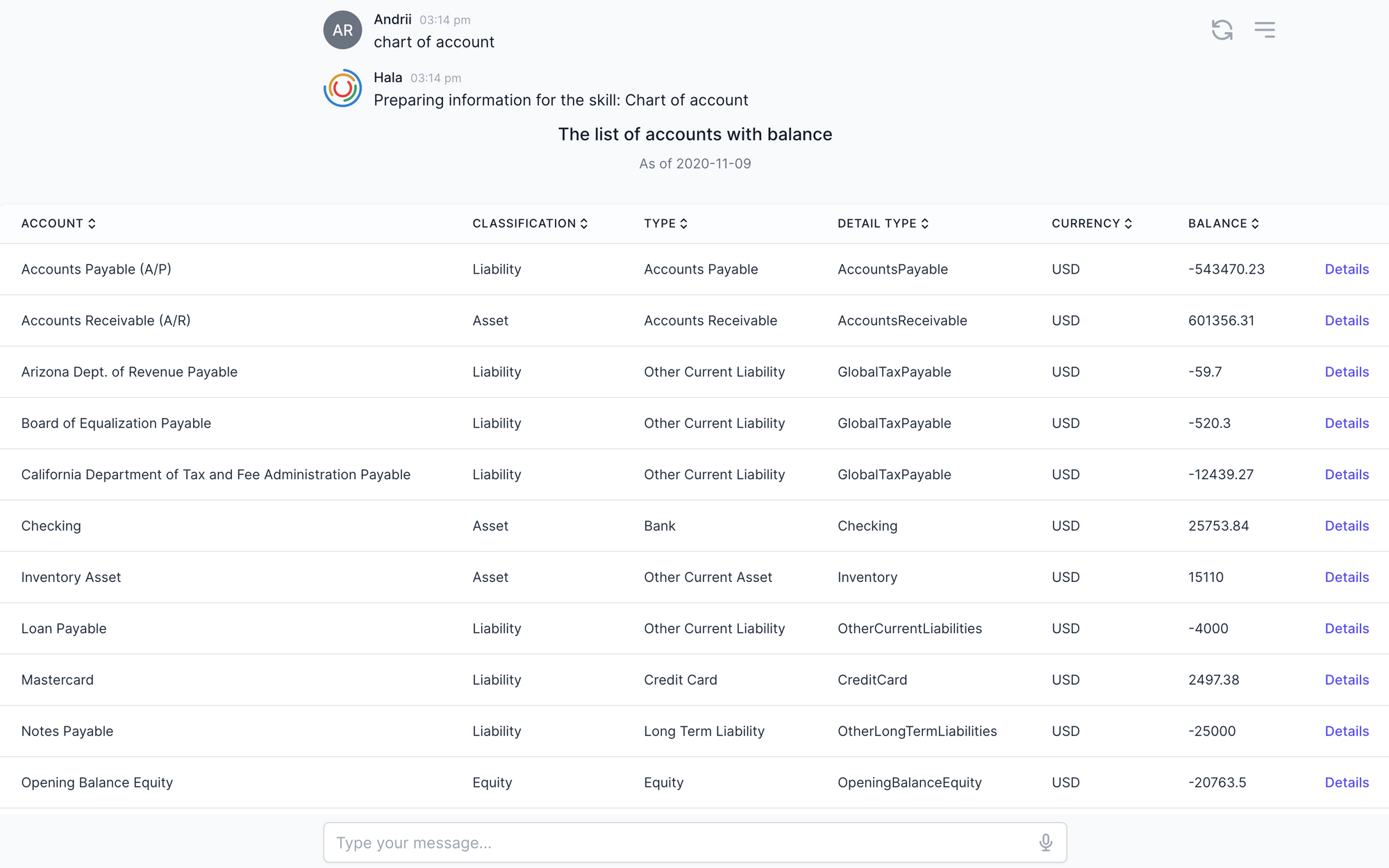Viewport: 1389px width, 868px height.
Task: Click the OtherCurrentLiabilities detail type cell
Action: click(909, 629)
